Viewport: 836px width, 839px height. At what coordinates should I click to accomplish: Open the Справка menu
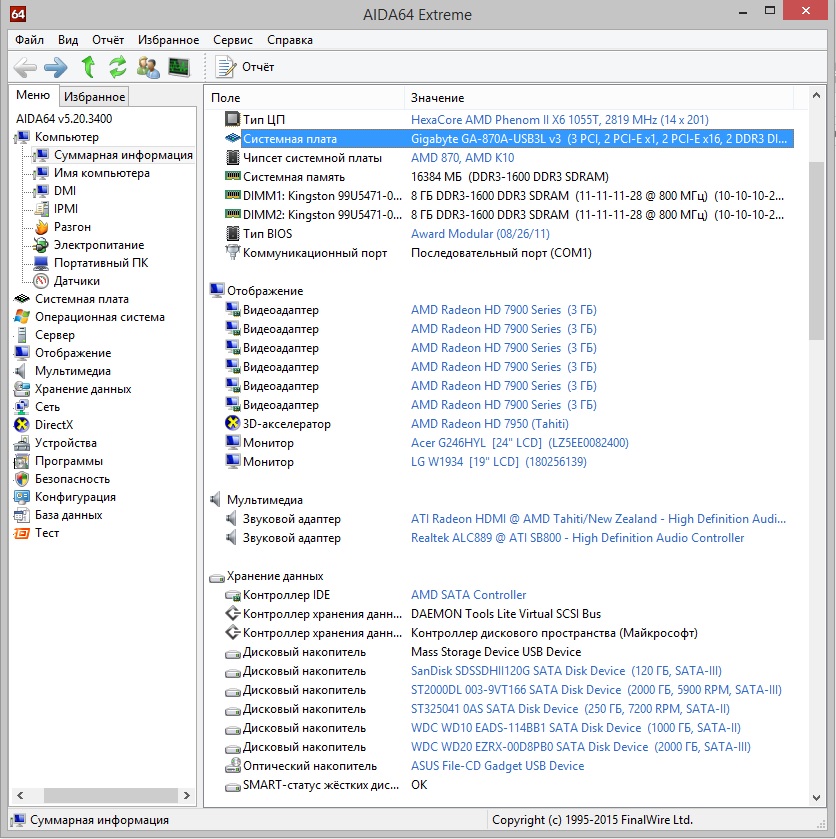pos(290,40)
